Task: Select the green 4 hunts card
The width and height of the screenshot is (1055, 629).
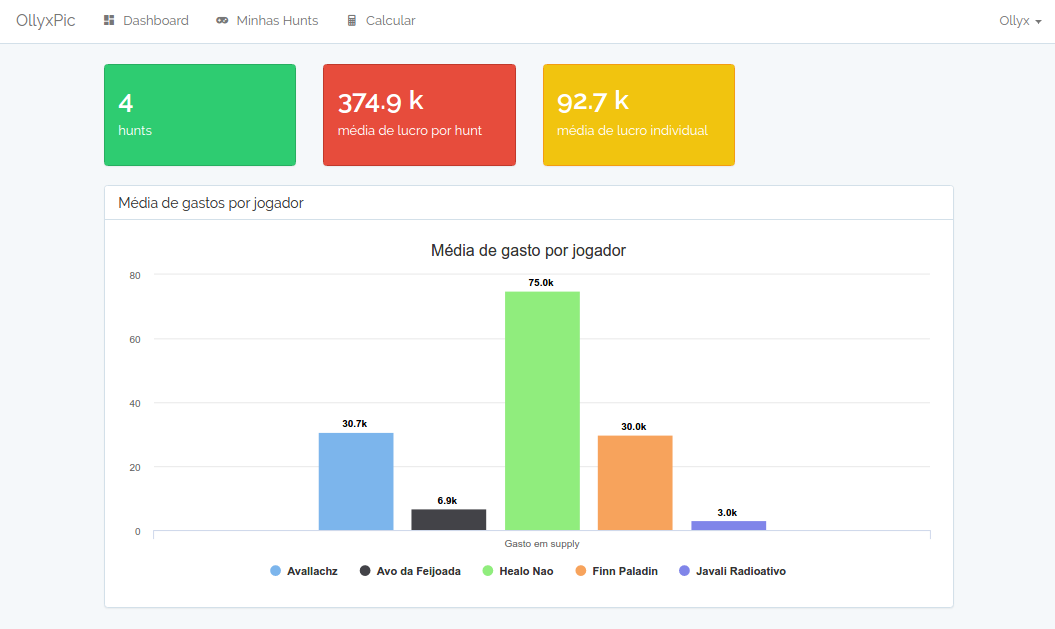Action: pyautogui.click(x=200, y=115)
